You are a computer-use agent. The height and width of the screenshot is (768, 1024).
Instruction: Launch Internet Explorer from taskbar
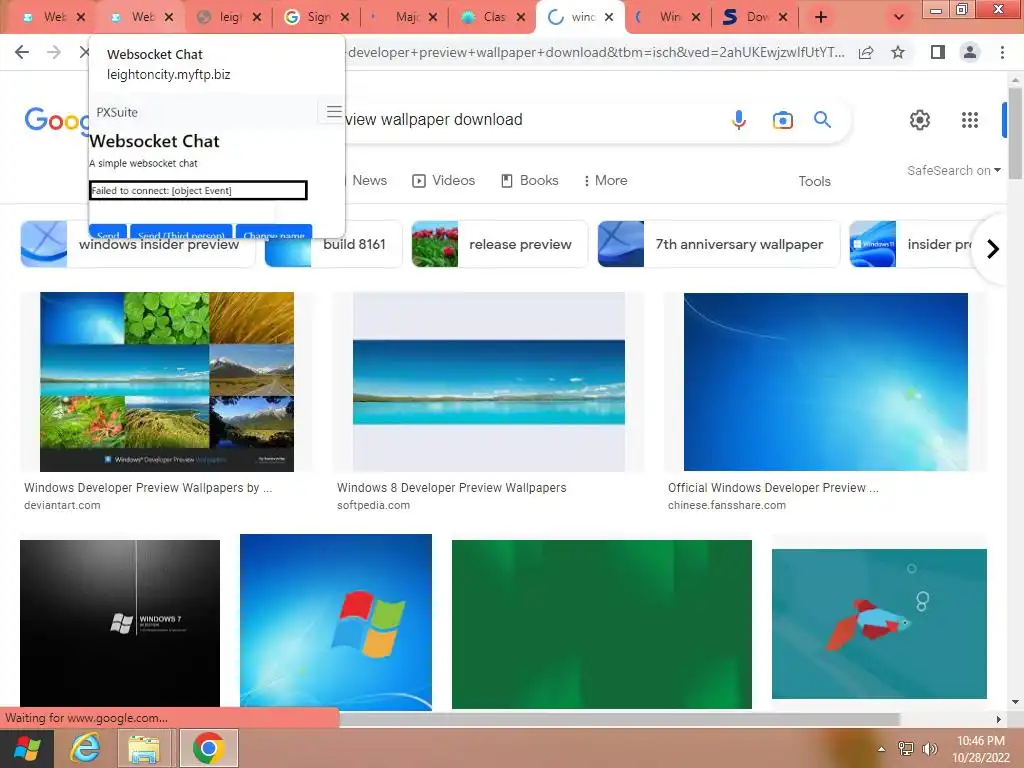point(85,748)
